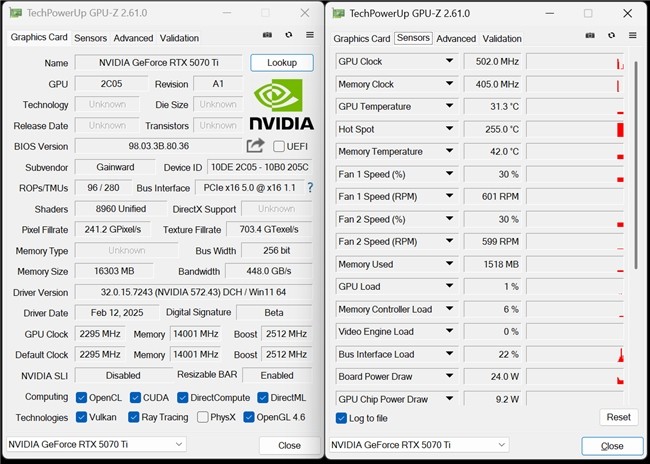The height and width of the screenshot is (464, 650).
Task: Click the screenshot camera icon in Sensors window
Action: (x=590, y=35)
